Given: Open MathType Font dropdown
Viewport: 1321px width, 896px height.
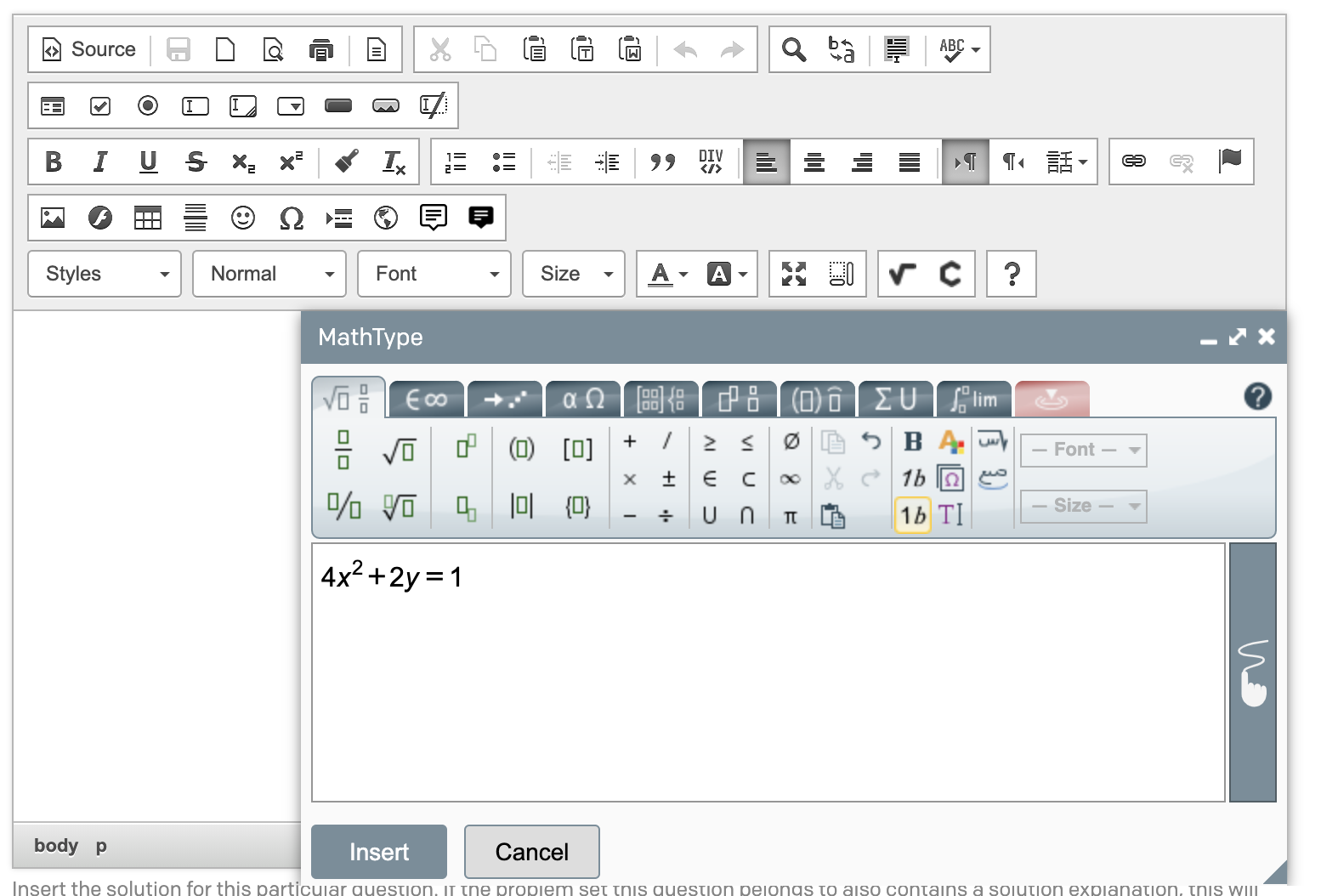Looking at the screenshot, I should pyautogui.click(x=1084, y=450).
